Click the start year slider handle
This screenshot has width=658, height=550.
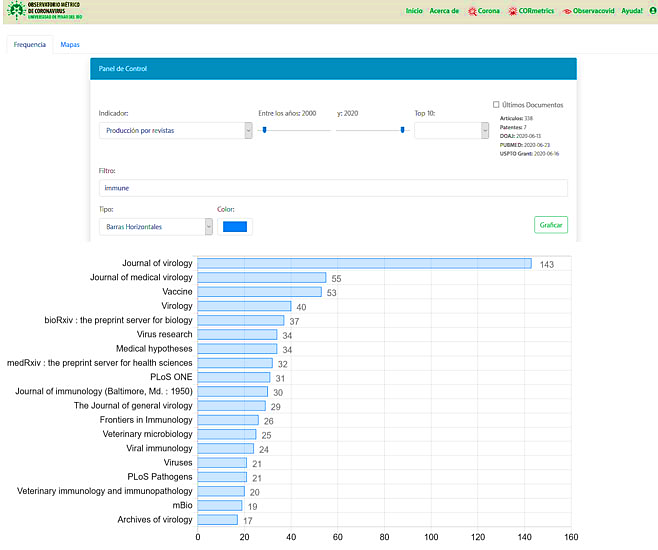tap(263, 129)
